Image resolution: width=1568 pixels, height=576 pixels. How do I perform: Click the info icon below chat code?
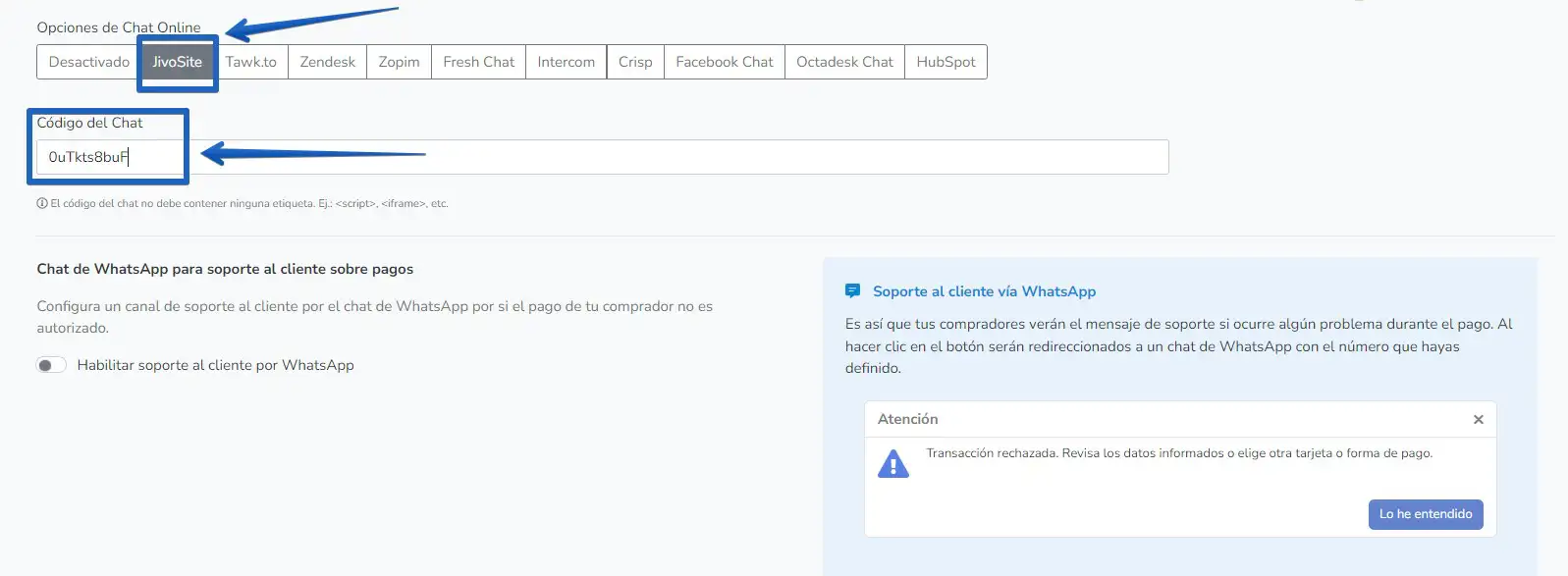[42, 204]
